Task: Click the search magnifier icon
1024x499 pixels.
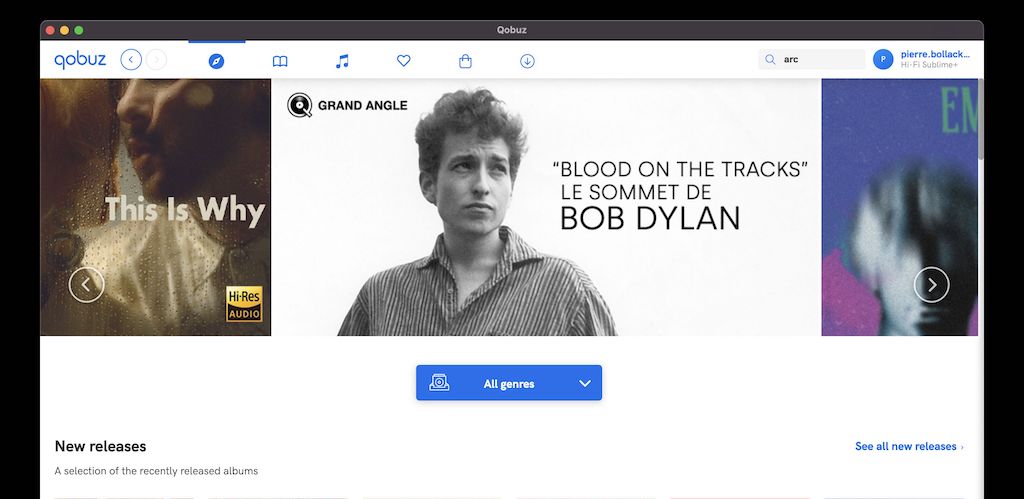Action: pyautogui.click(x=770, y=60)
